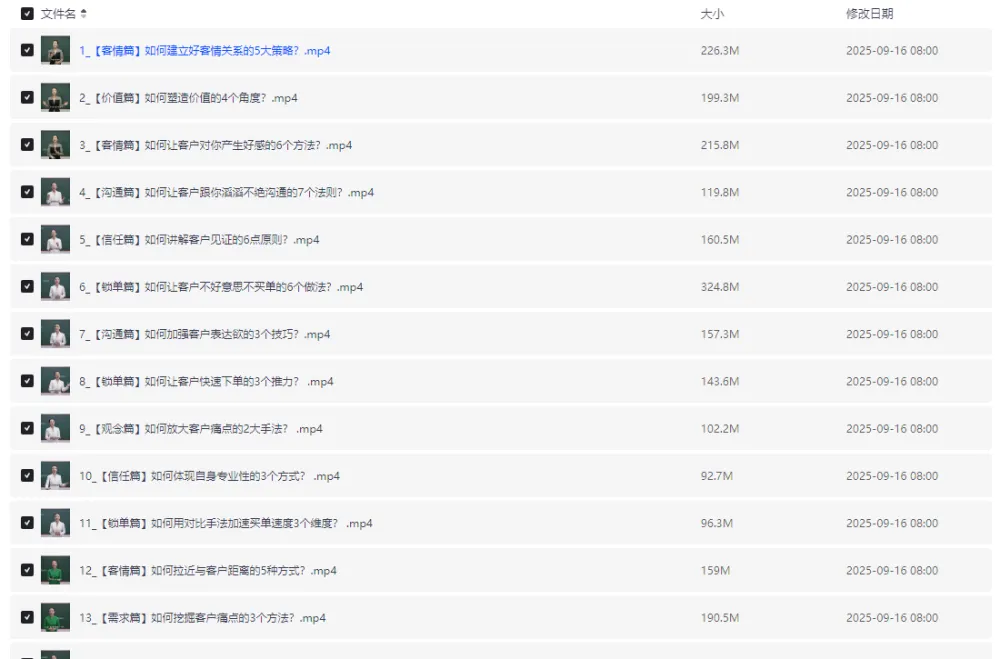Open file 7_ 如何加强客户表达欲的3个技巧

pos(204,335)
